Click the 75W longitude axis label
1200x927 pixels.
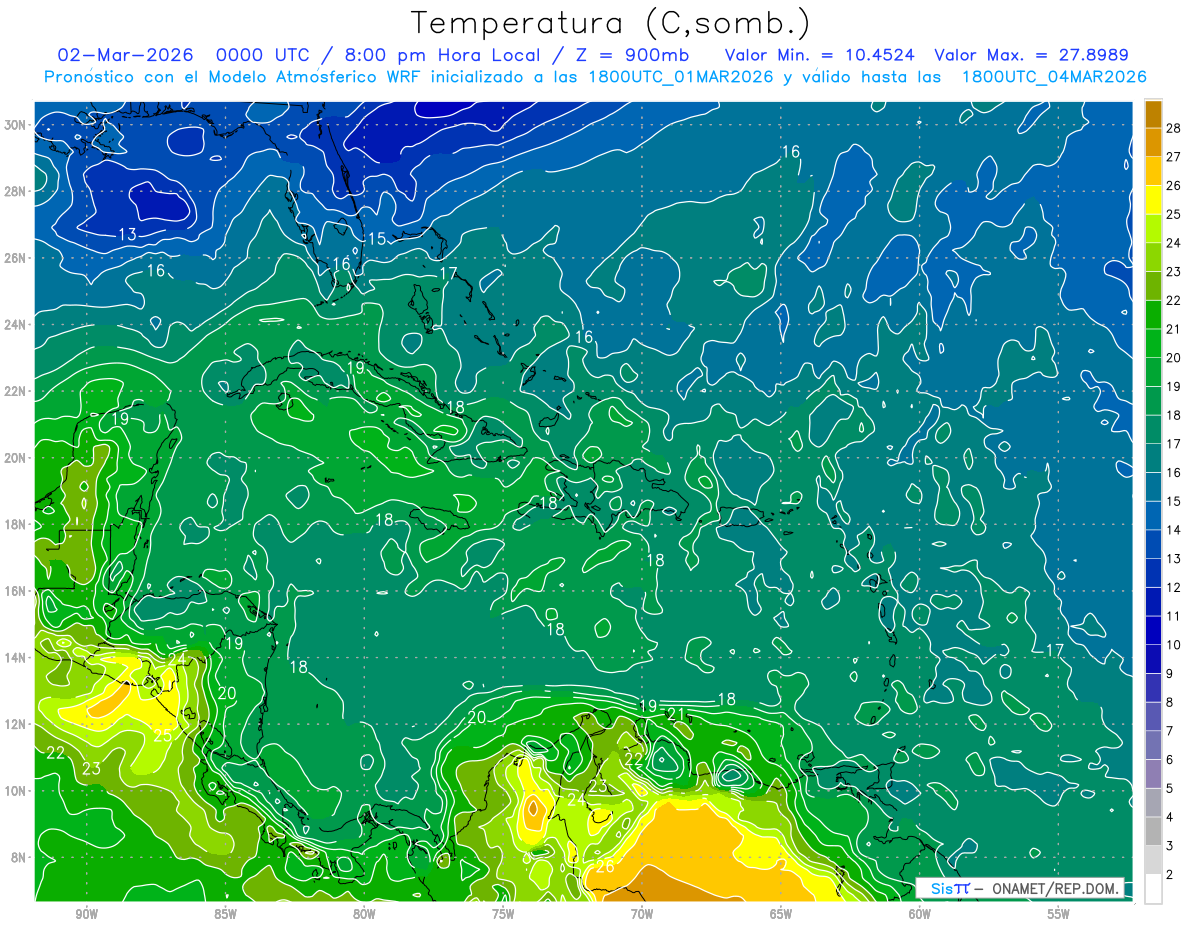tap(503, 913)
